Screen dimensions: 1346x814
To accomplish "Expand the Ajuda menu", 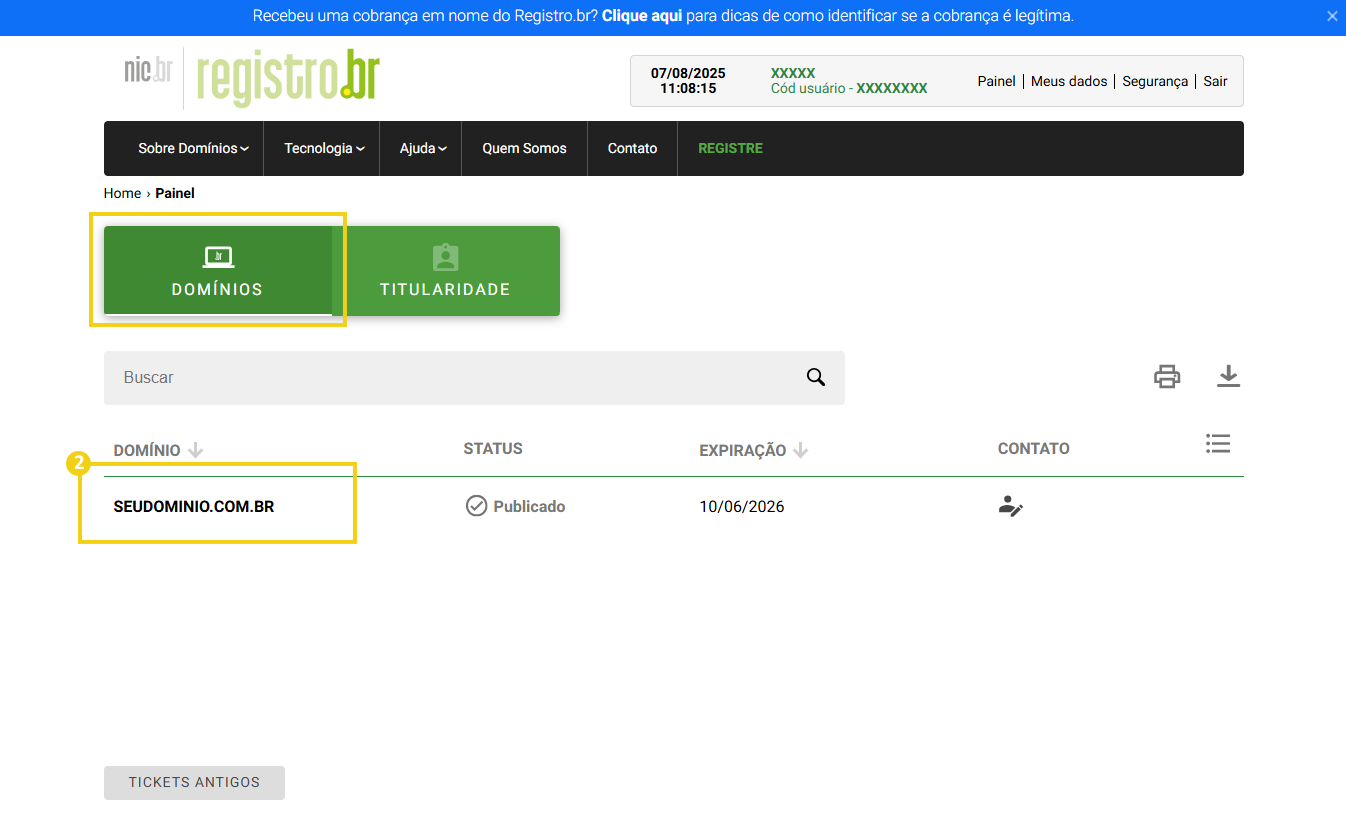I will point(423,148).
